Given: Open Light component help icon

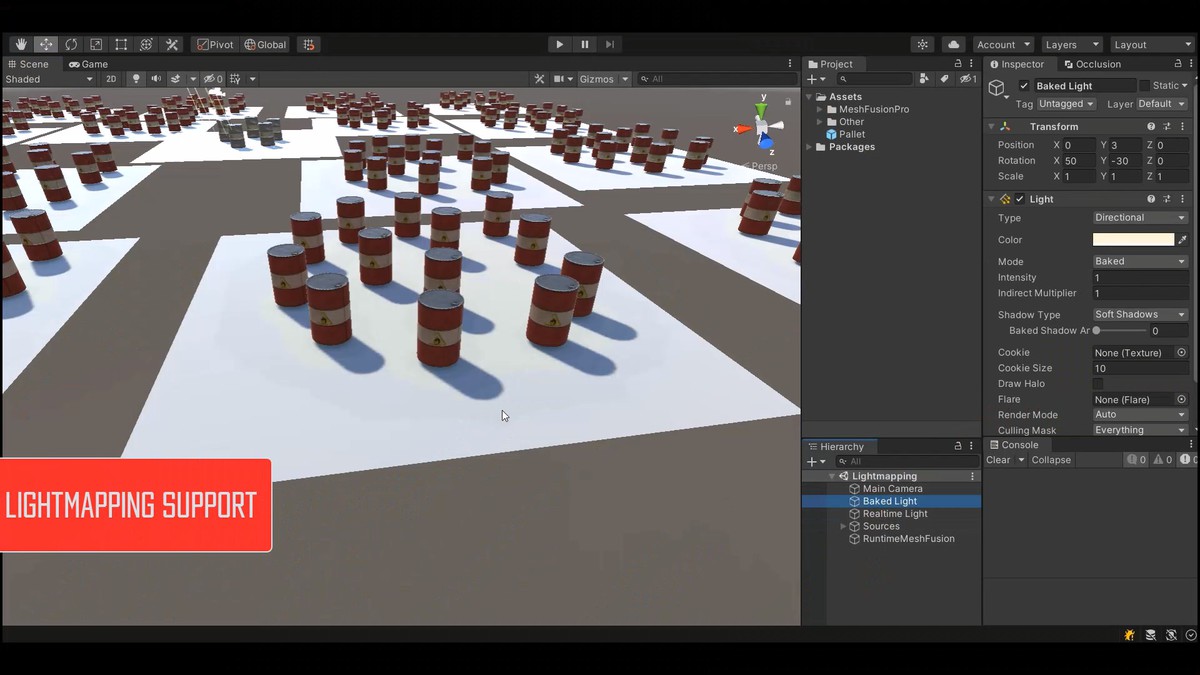Looking at the screenshot, I should (1151, 199).
